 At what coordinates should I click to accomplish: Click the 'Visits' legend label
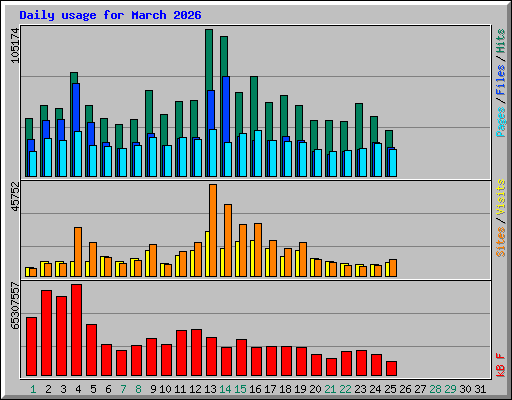pyautogui.click(x=501, y=198)
